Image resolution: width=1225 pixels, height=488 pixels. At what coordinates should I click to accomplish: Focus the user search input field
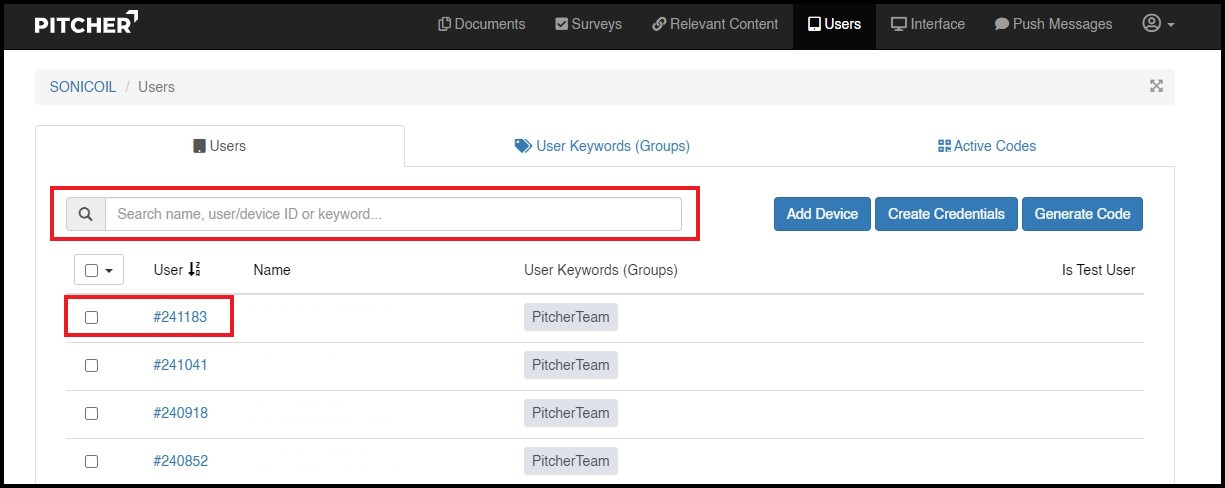pyautogui.click(x=393, y=214)
